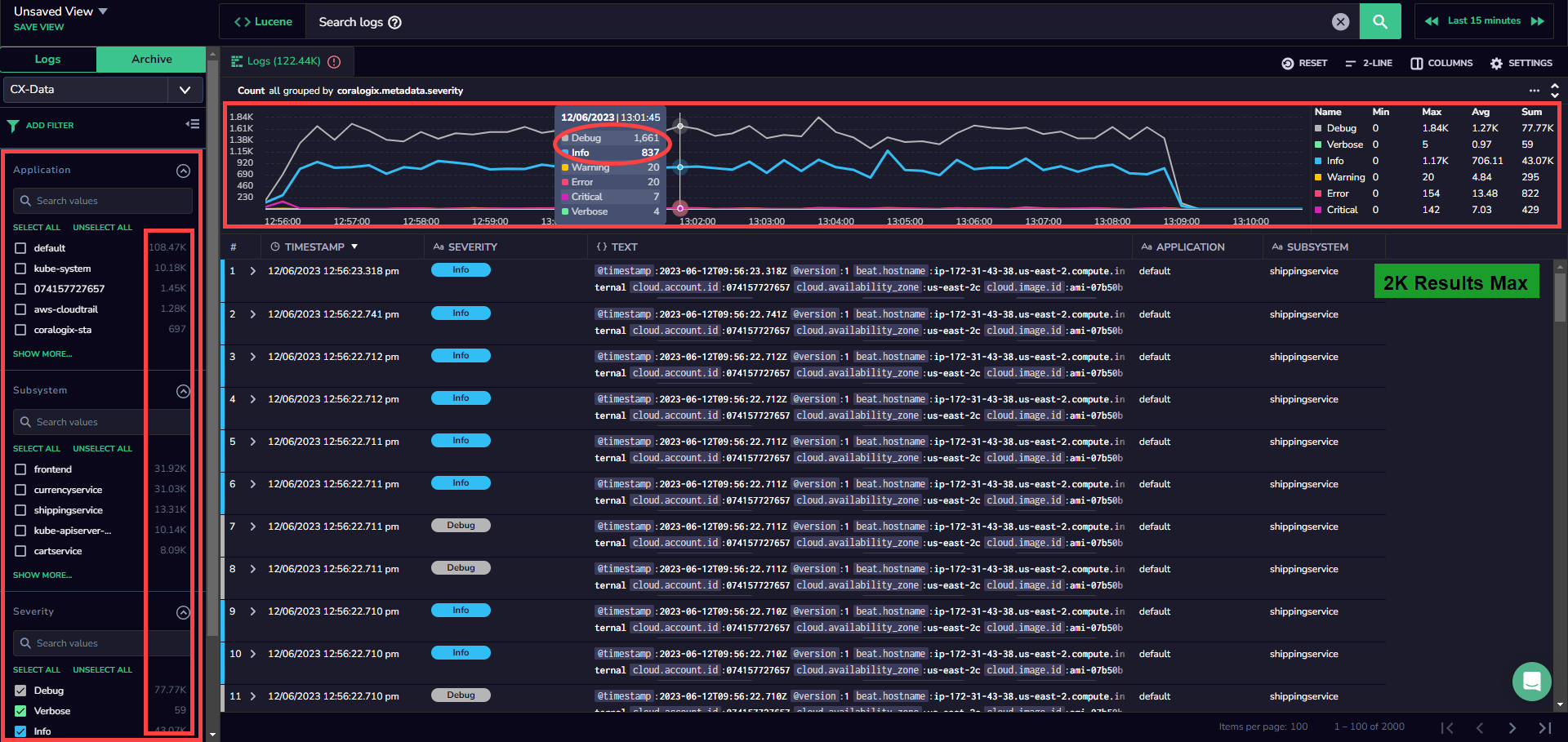Viewport: 1568px width, 742px height.
Task: Click Subsystem Search values field
Action: (x=103, y=422)
